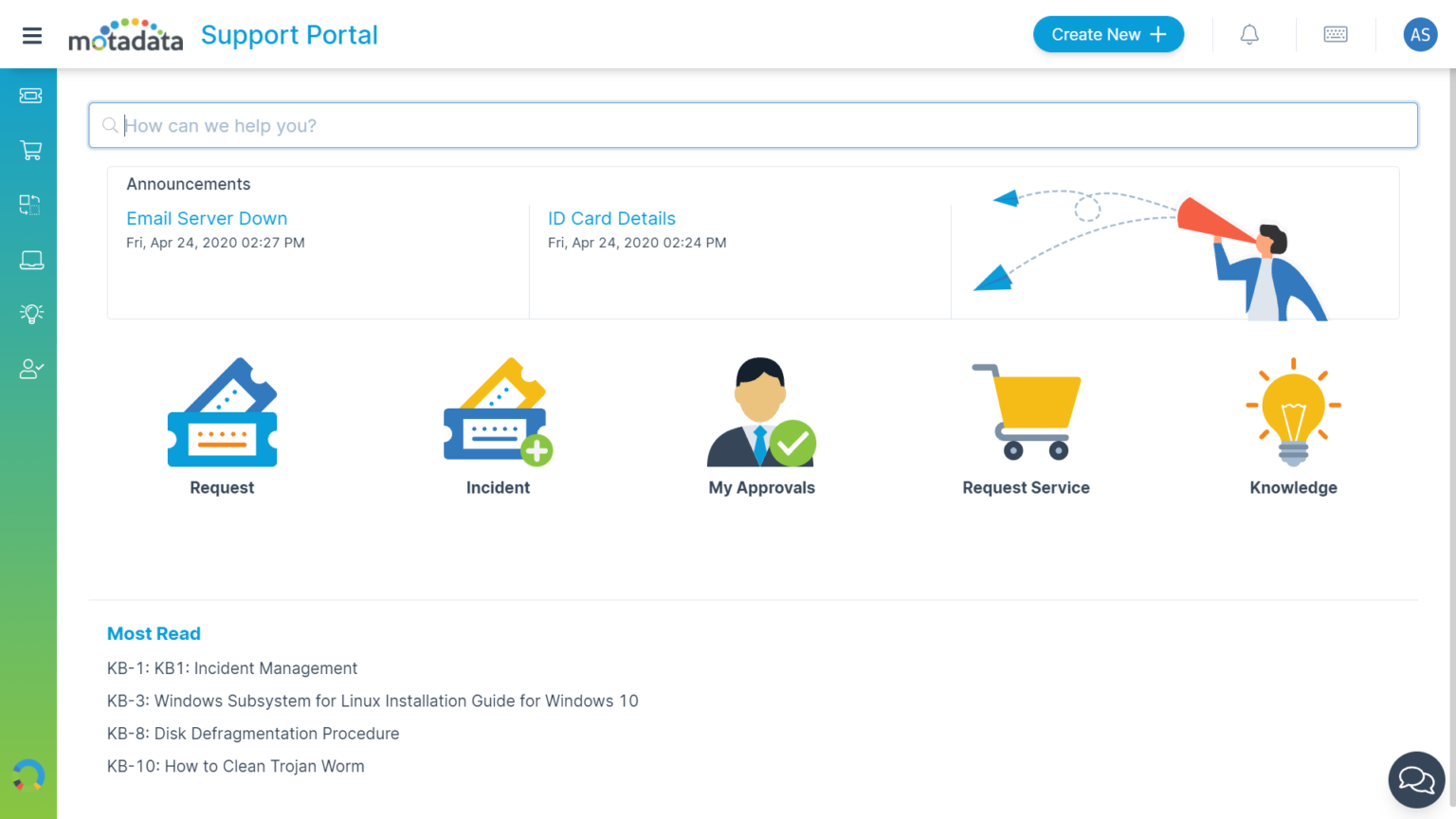
Task: Open the shopping cart sidebar icon
Action: 30,151
